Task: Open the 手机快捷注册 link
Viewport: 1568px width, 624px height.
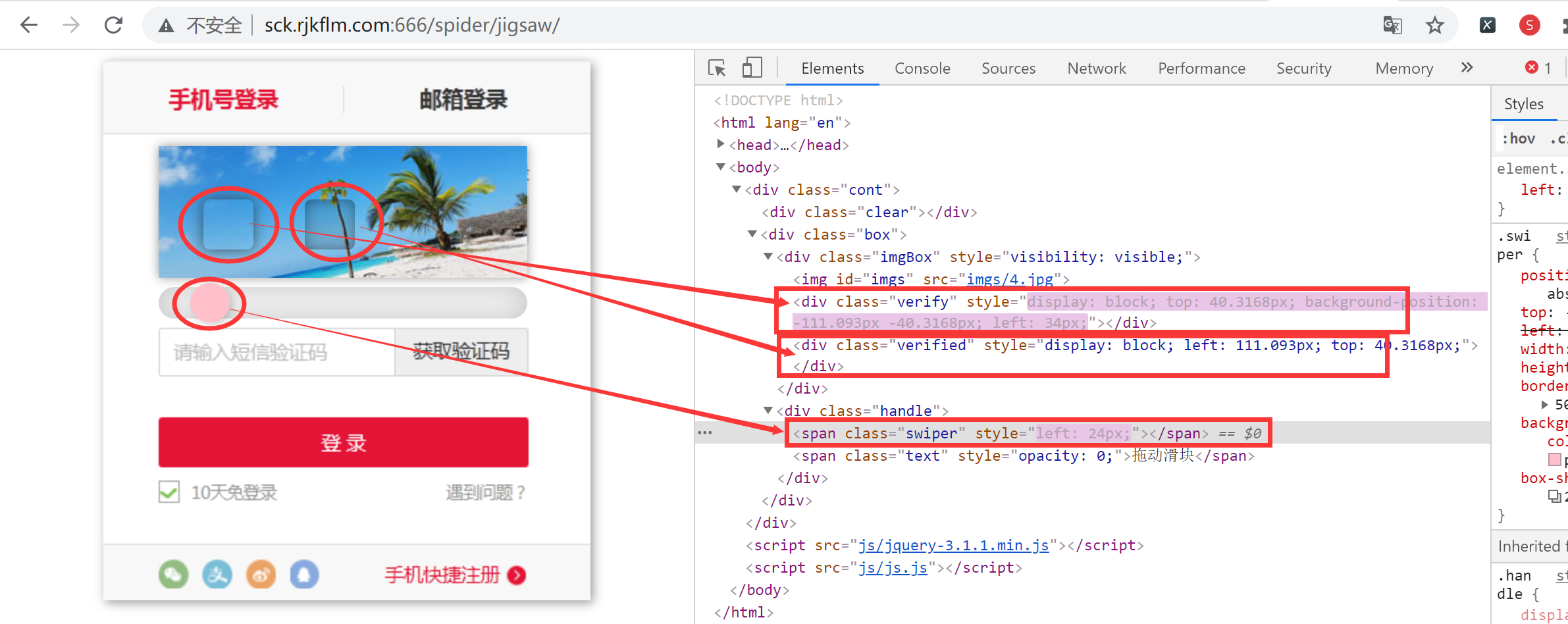Action: tap(442, 575)
